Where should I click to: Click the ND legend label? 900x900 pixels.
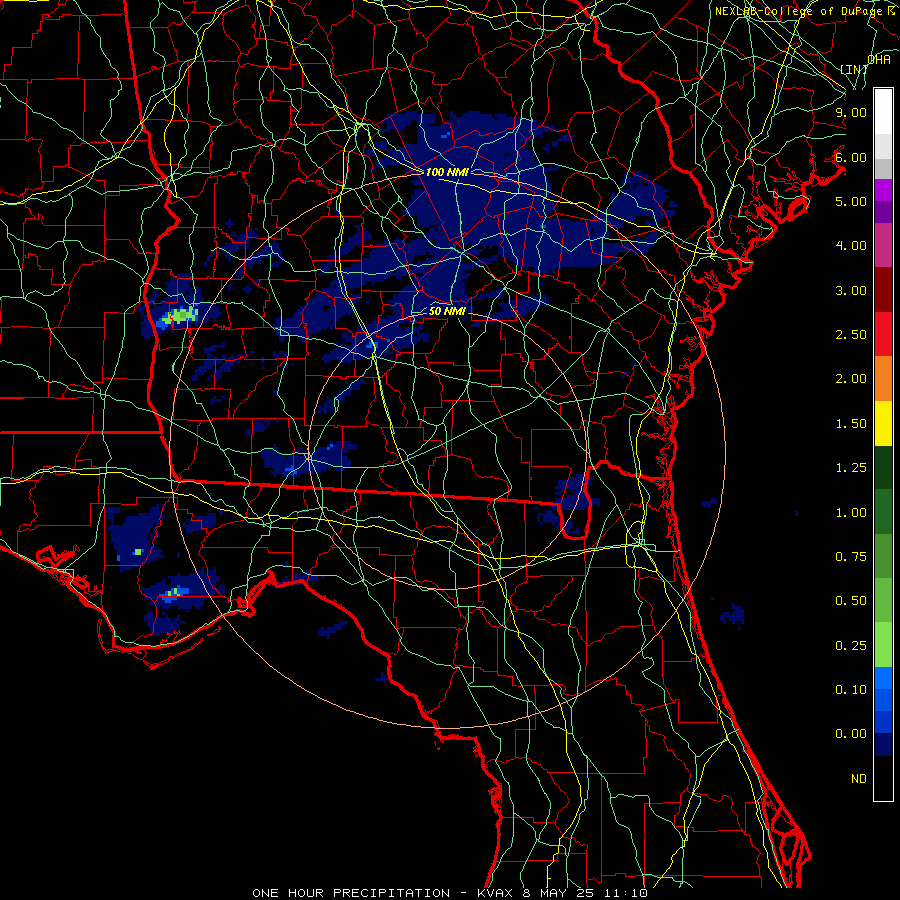859,779
